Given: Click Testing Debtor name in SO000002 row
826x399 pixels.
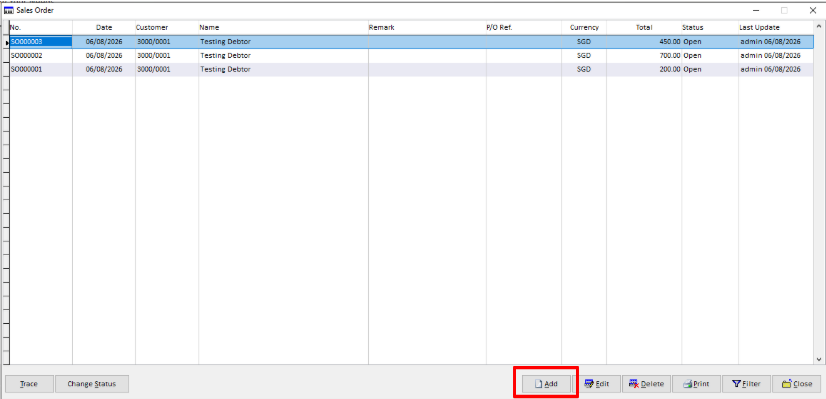Looking at the screenshot, I should 225,55.
